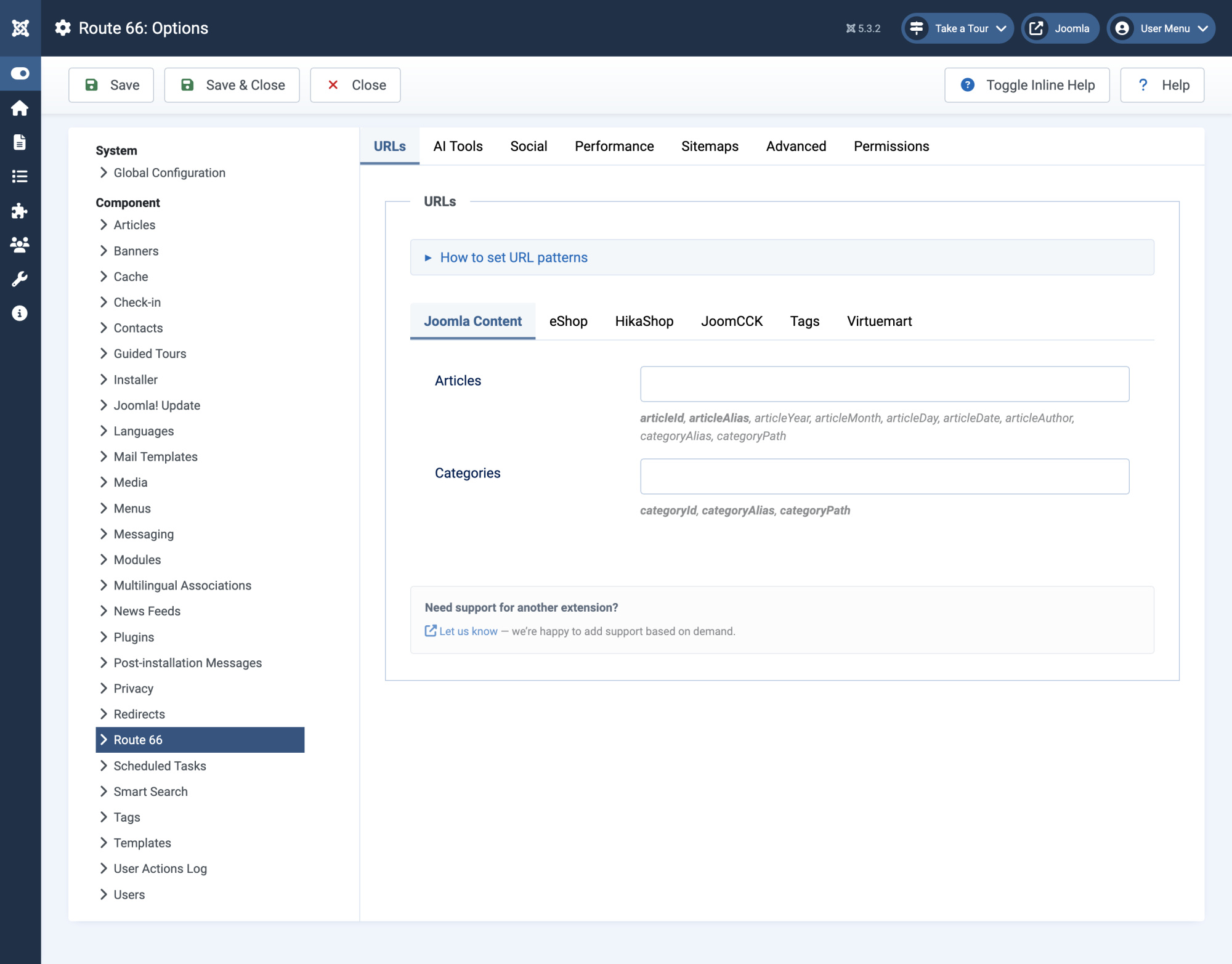The height and width of the screenshot is (964, 1232).
Task: Switch to the AI Tools tab
Action: click(458, 146)
